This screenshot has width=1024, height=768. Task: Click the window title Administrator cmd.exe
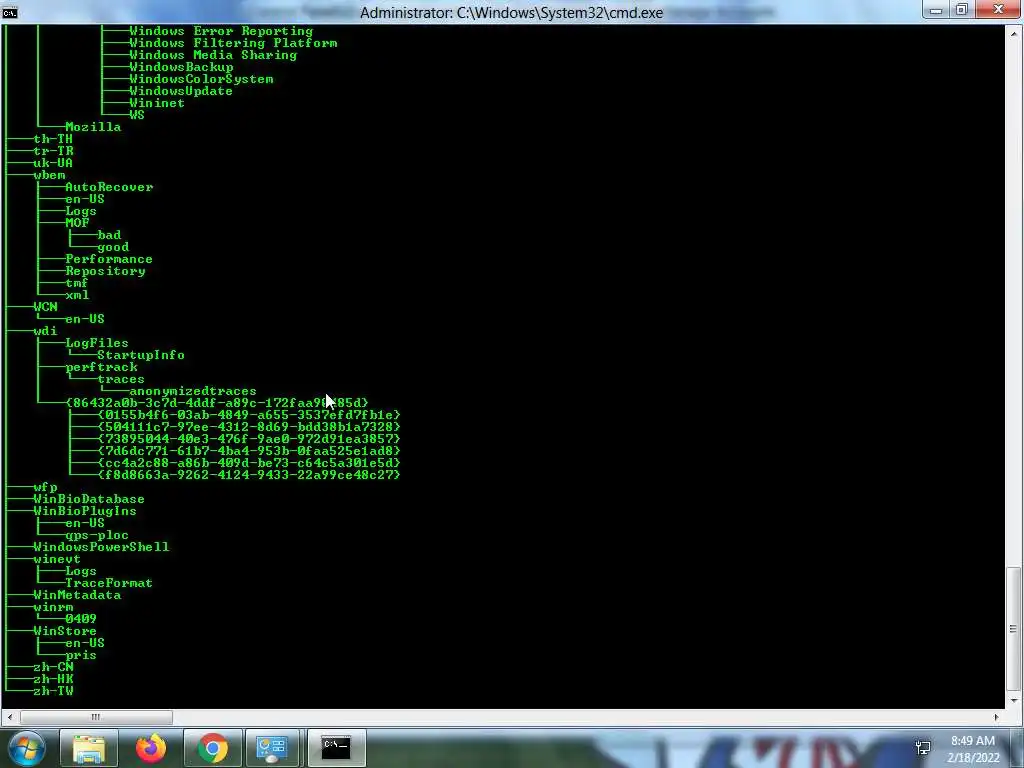pyautogui.click(x=511, y=12)
